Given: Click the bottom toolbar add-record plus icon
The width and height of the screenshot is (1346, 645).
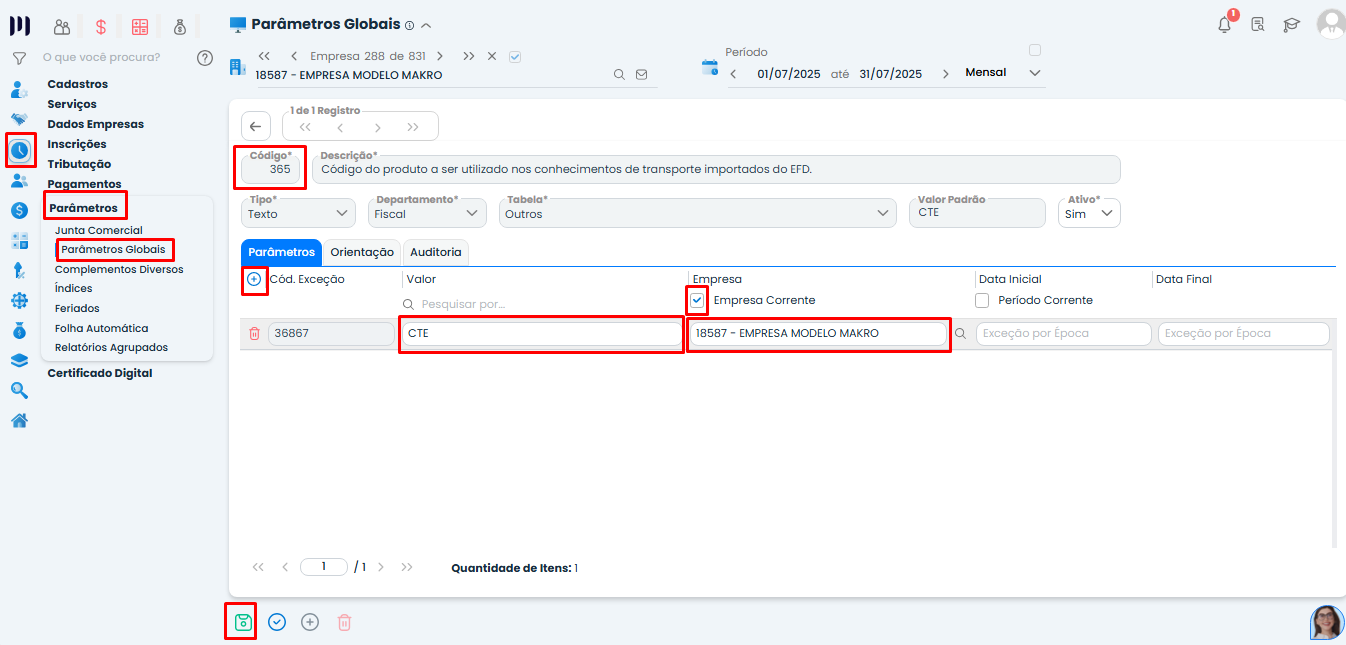Looking at the screenshot, I should pyautogui.click(x=310, y=622).
